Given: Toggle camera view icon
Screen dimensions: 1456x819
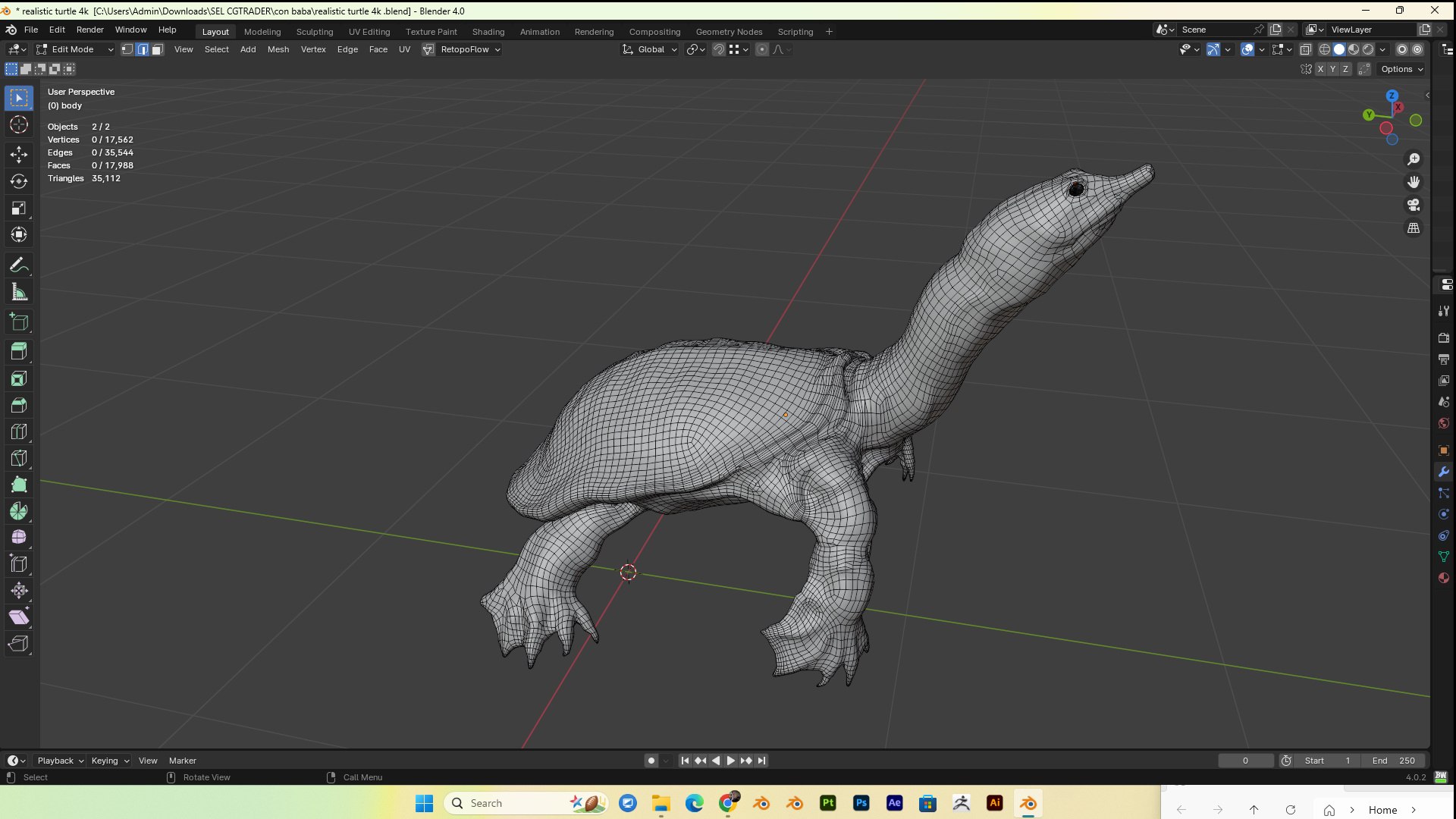Looking at the screenshot, I should click(1414, 205).
